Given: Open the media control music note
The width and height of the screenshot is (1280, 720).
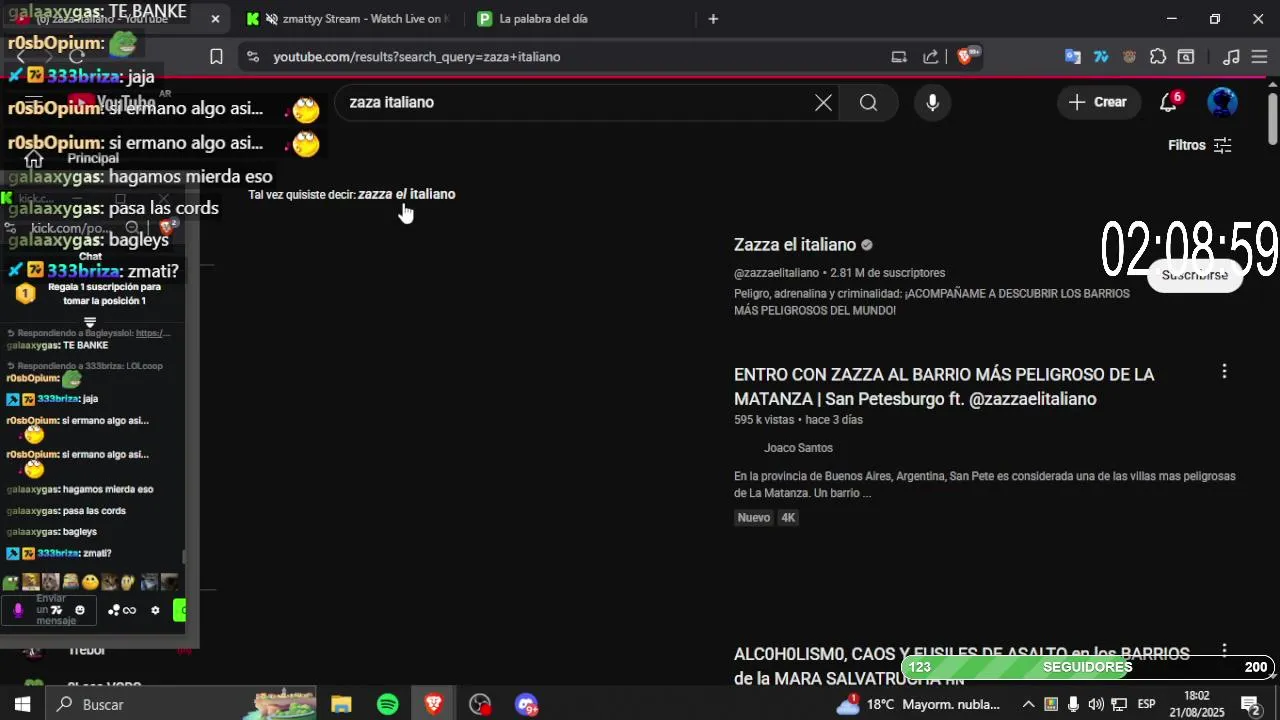Looking at the screenshot, I should click(x=1232, y=57).
